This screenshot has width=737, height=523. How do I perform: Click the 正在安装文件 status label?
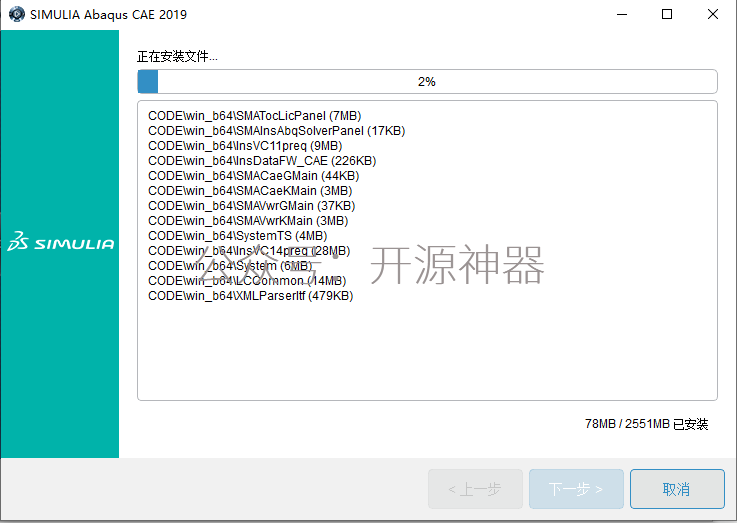(x=177, y=57)
